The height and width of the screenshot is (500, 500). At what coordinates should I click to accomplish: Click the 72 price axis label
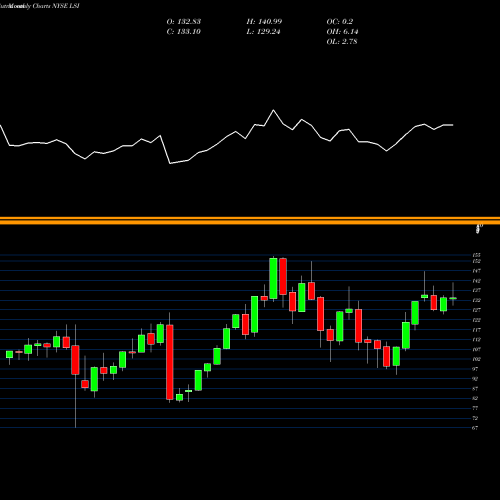click(476, 418)
